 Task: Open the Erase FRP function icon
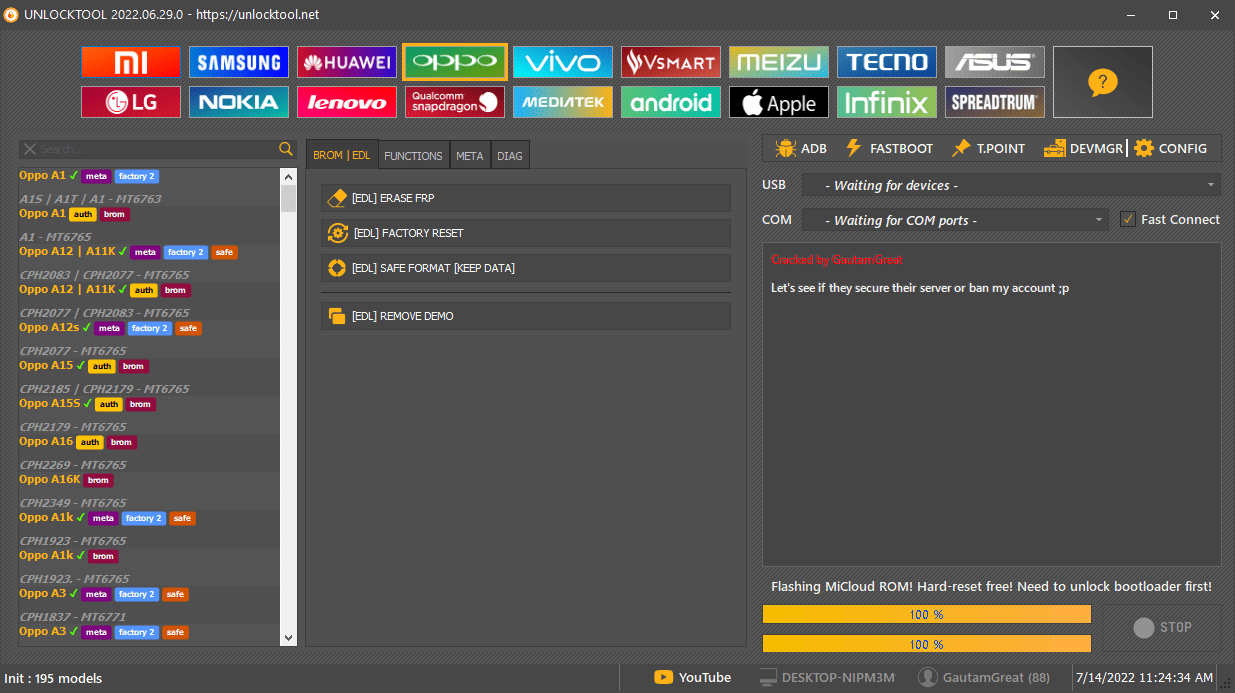click(337, 198)
